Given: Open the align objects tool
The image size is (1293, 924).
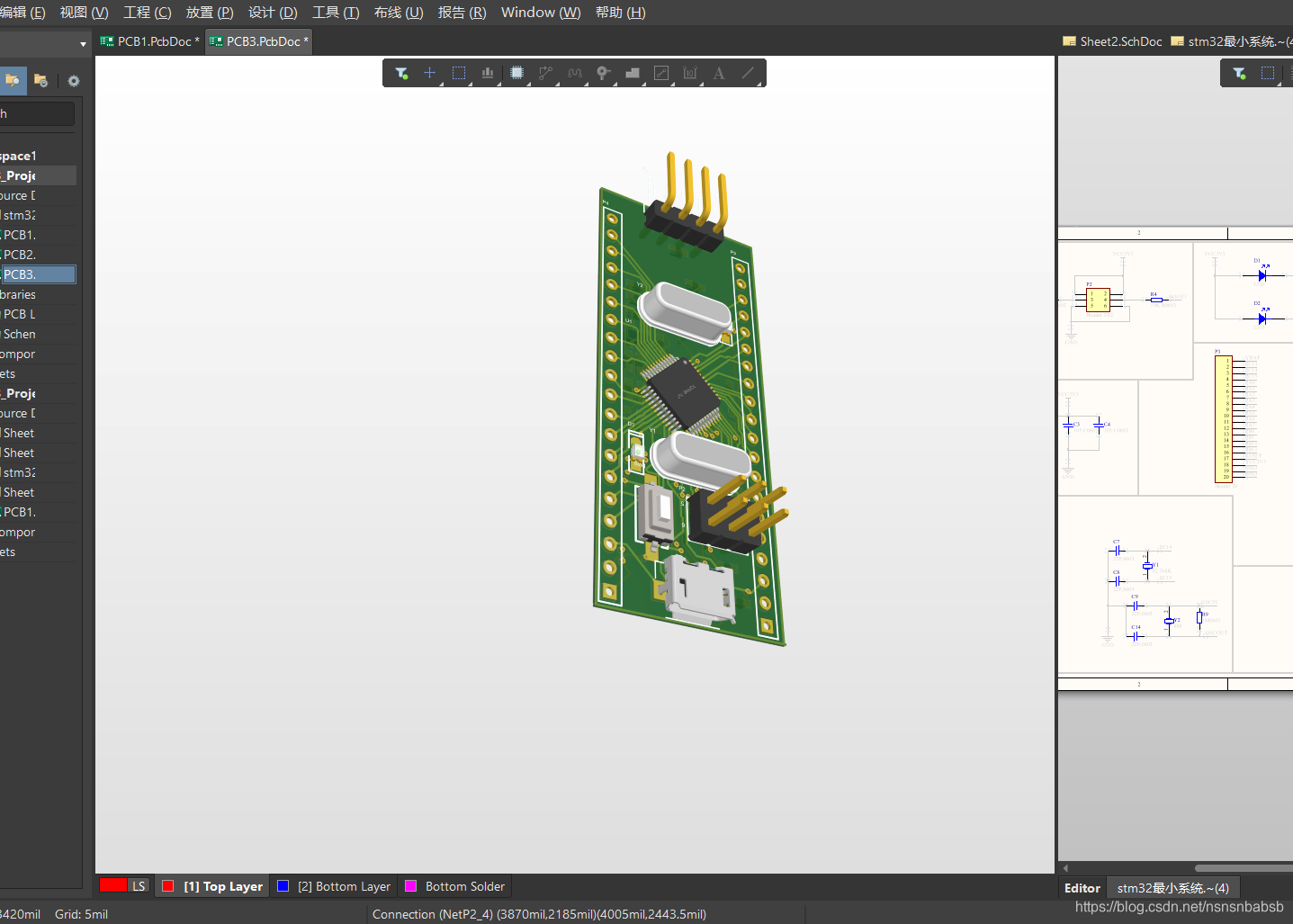Looking at the screenshot, I should [x=488, y=73].
